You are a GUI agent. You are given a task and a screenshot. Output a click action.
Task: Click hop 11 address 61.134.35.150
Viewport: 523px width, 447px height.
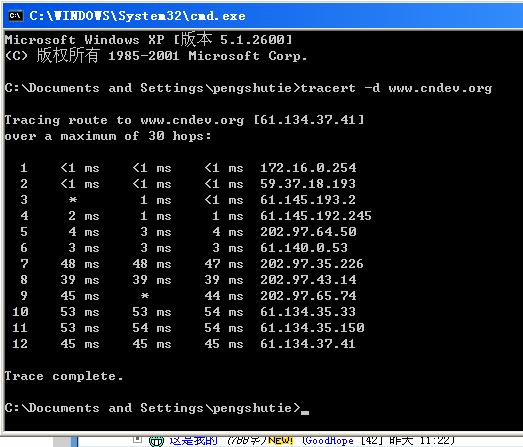(312, 328)
